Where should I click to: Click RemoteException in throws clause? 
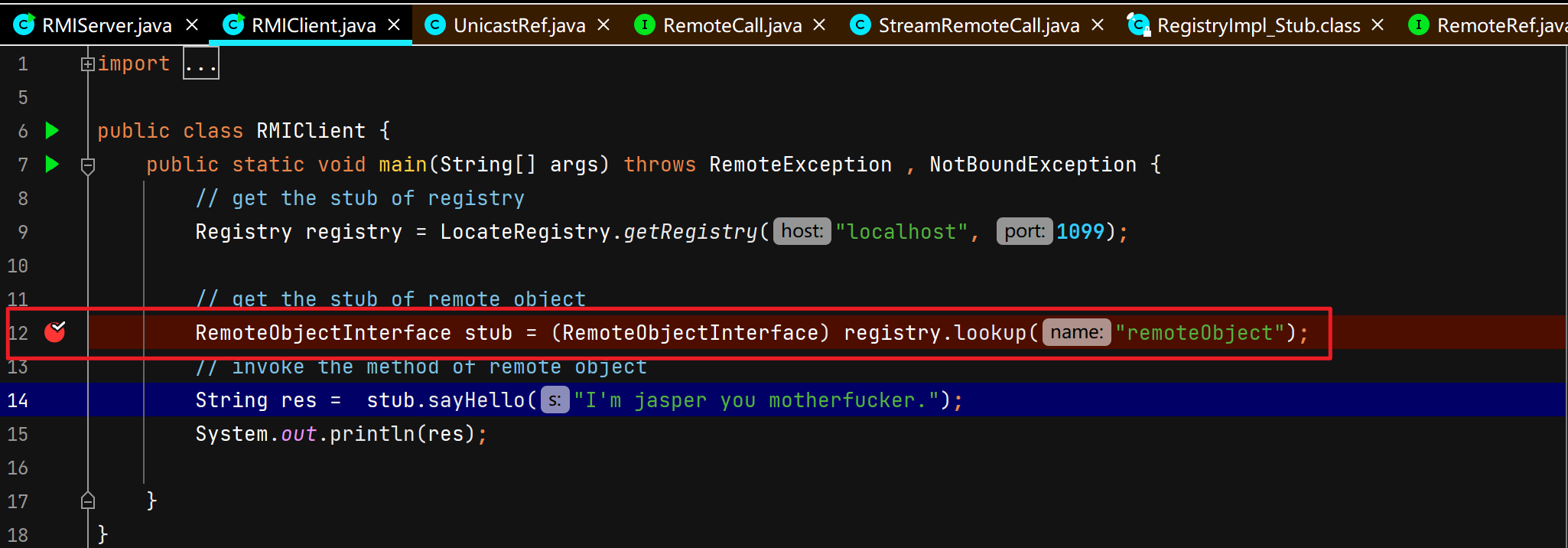coord(800,165)
